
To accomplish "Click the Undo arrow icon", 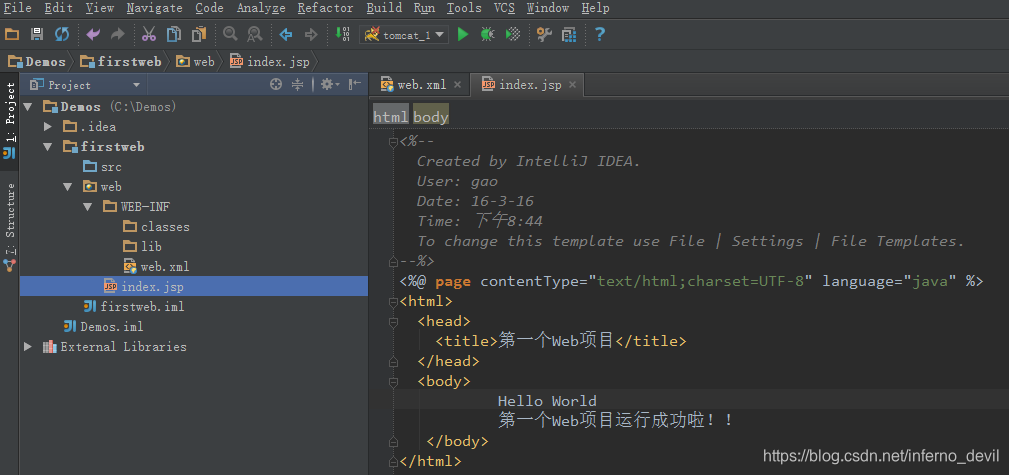I will [93, 35].
